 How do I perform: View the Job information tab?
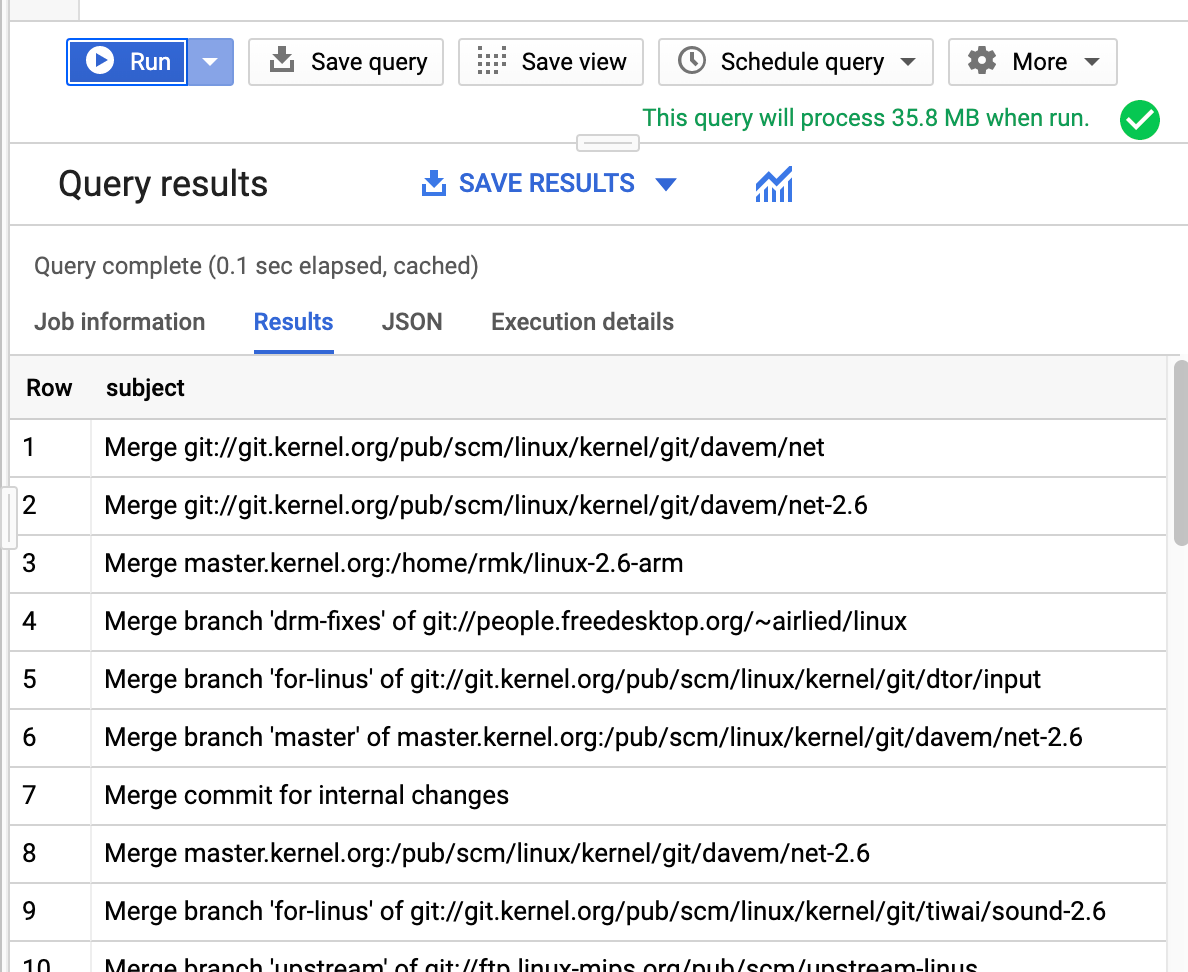tap(119, 322)
